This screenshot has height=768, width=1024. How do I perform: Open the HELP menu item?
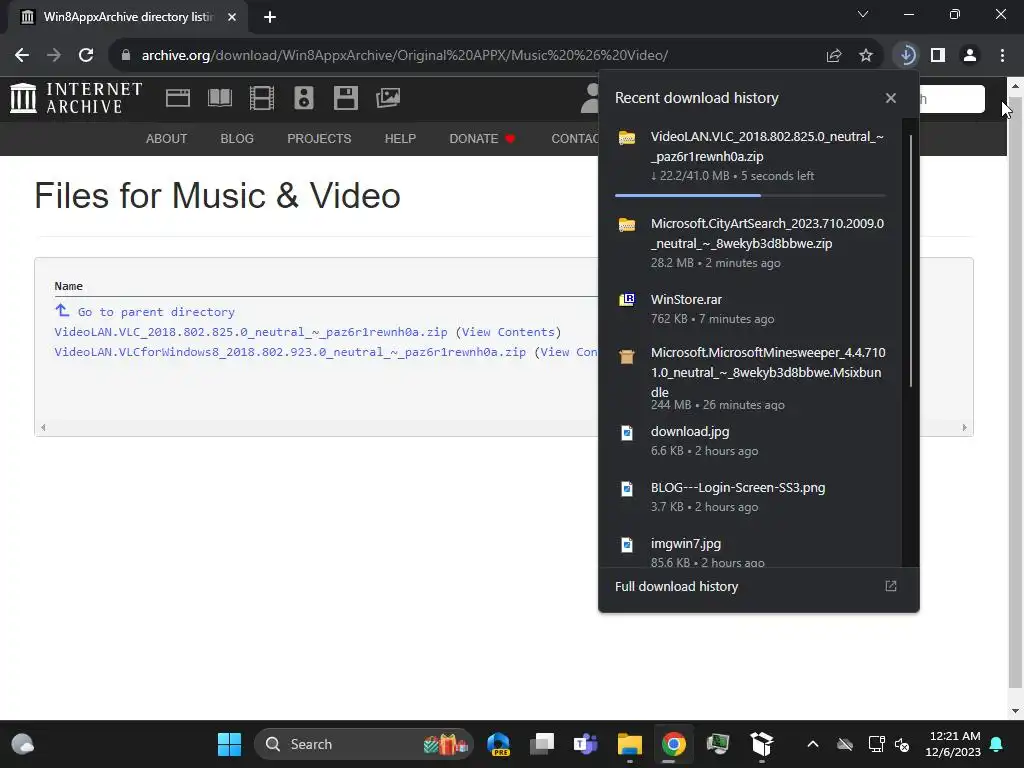tap(400, 138)
